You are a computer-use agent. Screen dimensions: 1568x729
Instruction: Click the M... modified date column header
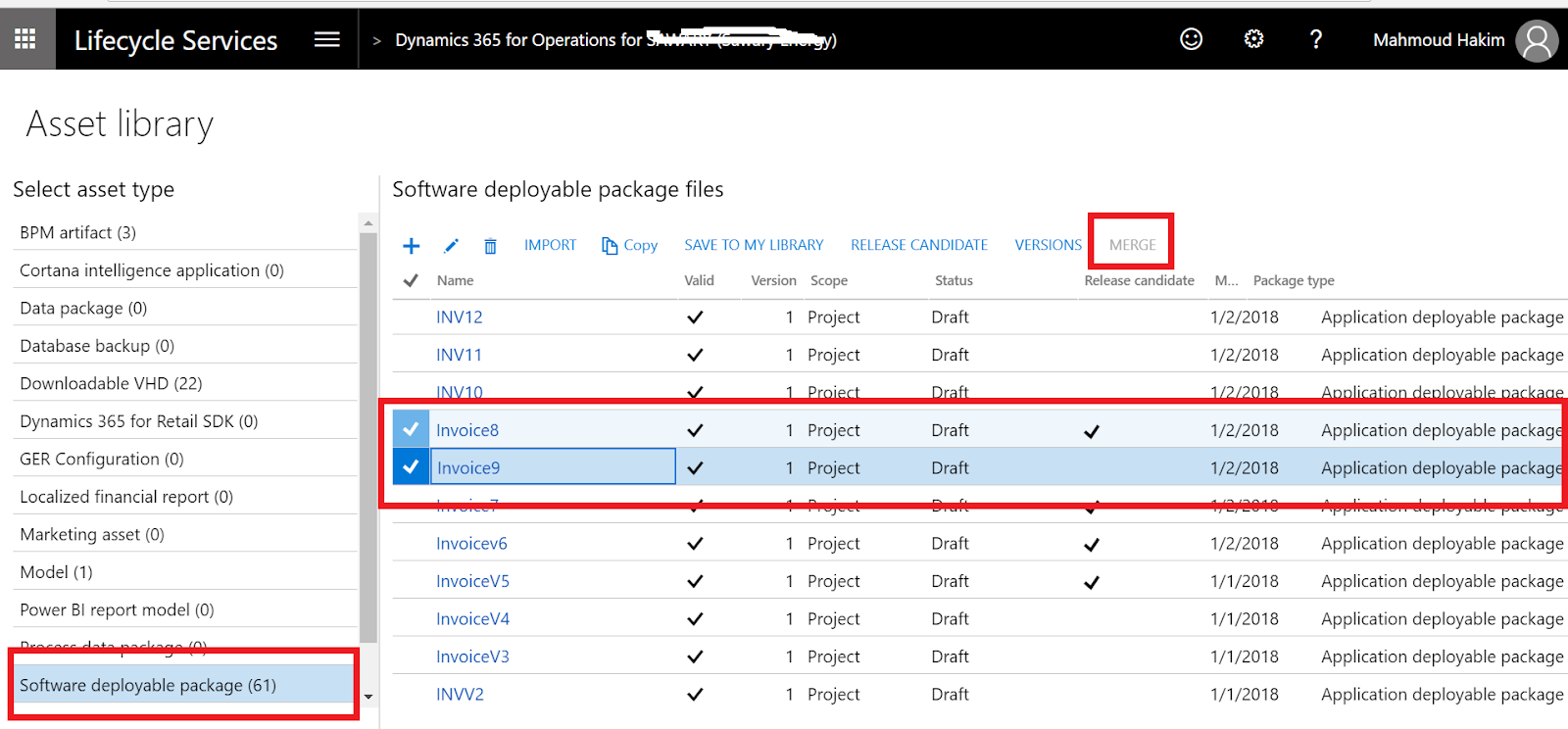point(1226,280)
